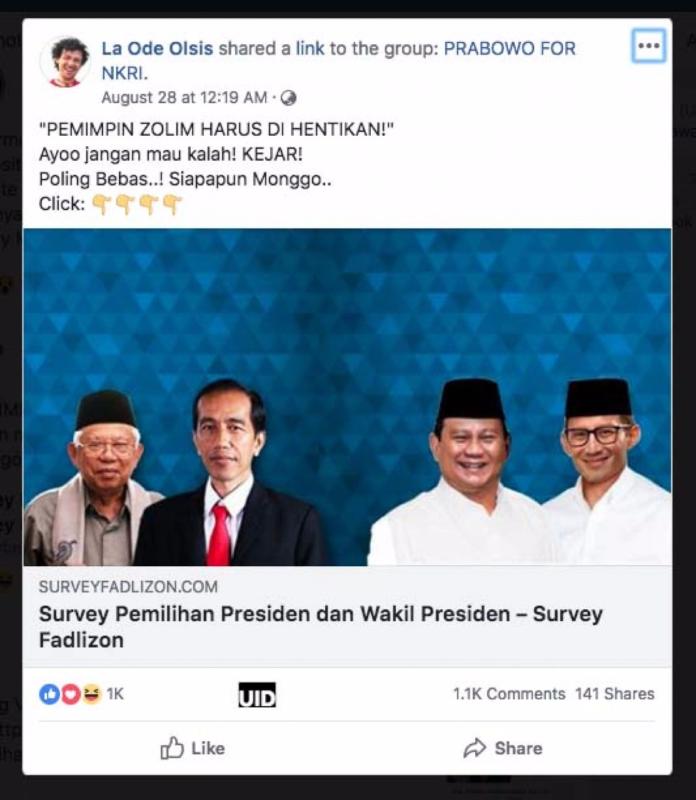
Task: Open the three-dot post options menu
Action: coord(649,46)
